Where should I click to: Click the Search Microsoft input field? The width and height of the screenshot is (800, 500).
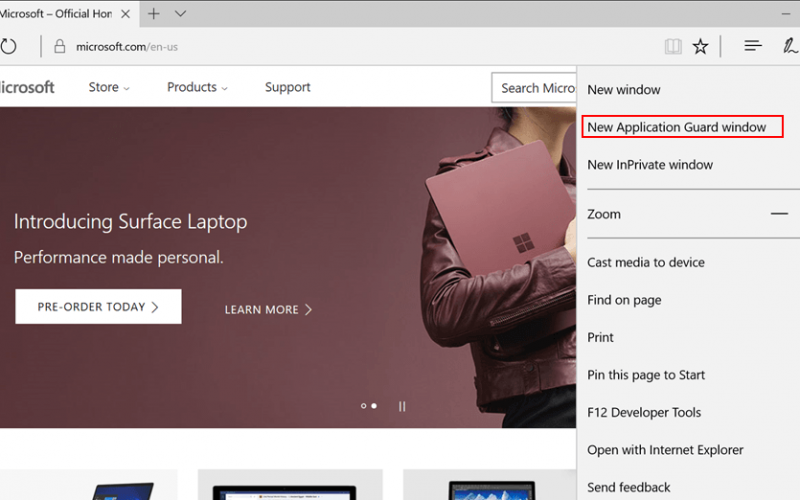[x=534, y=88]
